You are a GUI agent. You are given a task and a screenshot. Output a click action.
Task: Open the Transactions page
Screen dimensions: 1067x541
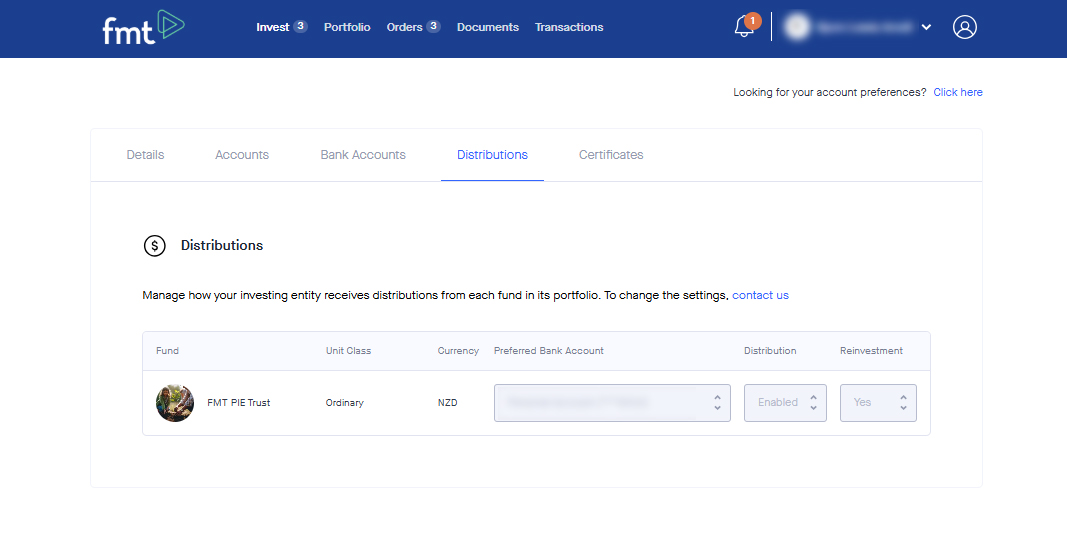[569, 28]
